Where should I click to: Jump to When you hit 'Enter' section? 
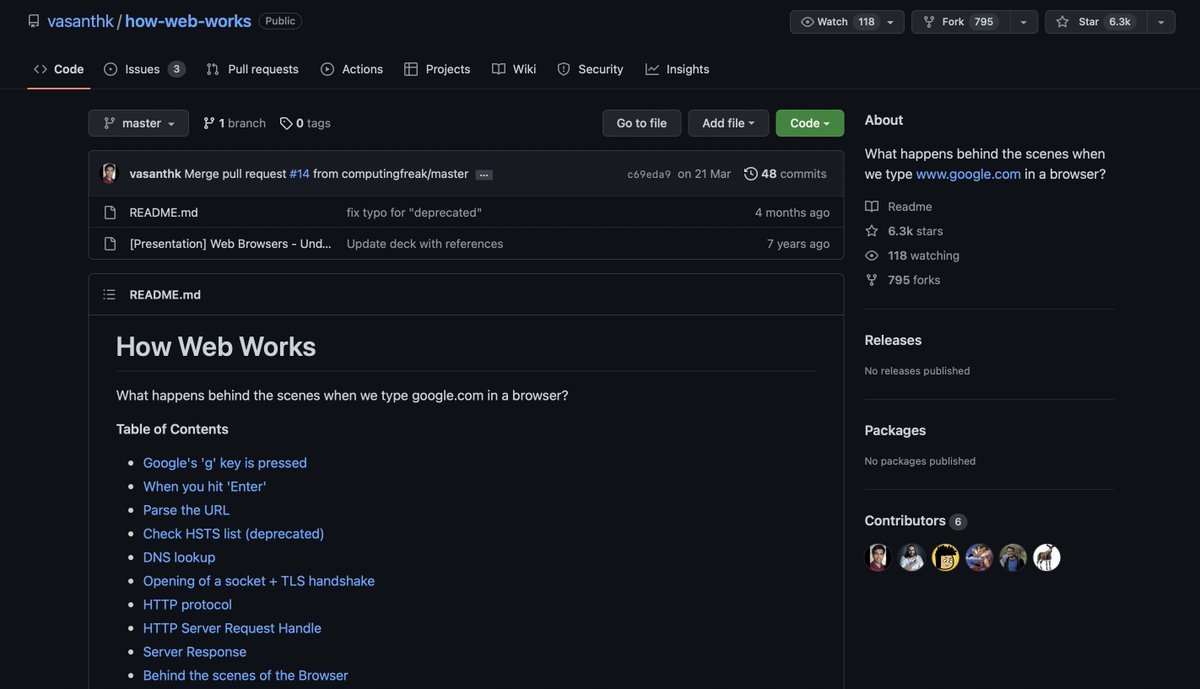click(205, 486)
